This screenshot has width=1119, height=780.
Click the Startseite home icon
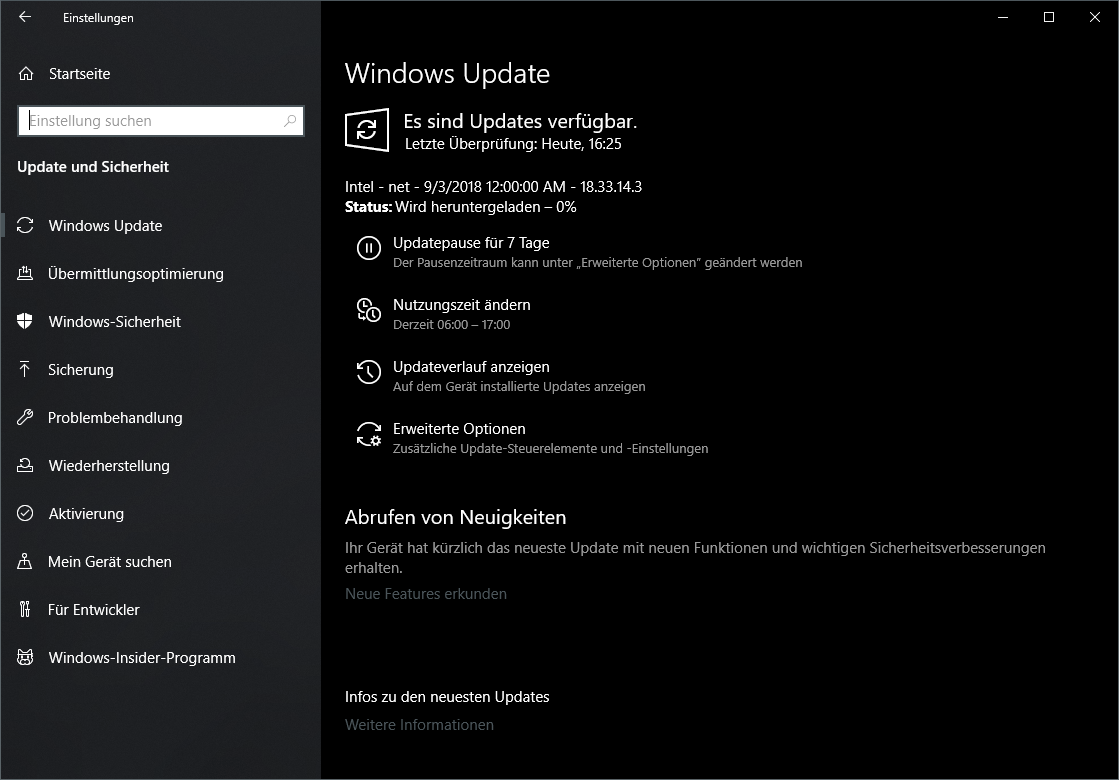pyautogui.click(x=26, y=74)
